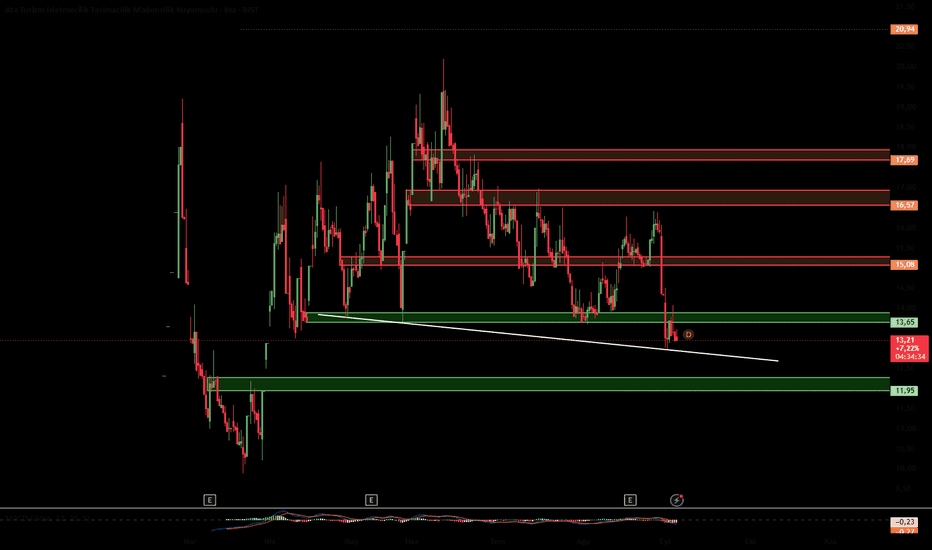Click the 10,00 price axis tick
The height and width of the screenshot is (550, 932).
pos(906,469)
